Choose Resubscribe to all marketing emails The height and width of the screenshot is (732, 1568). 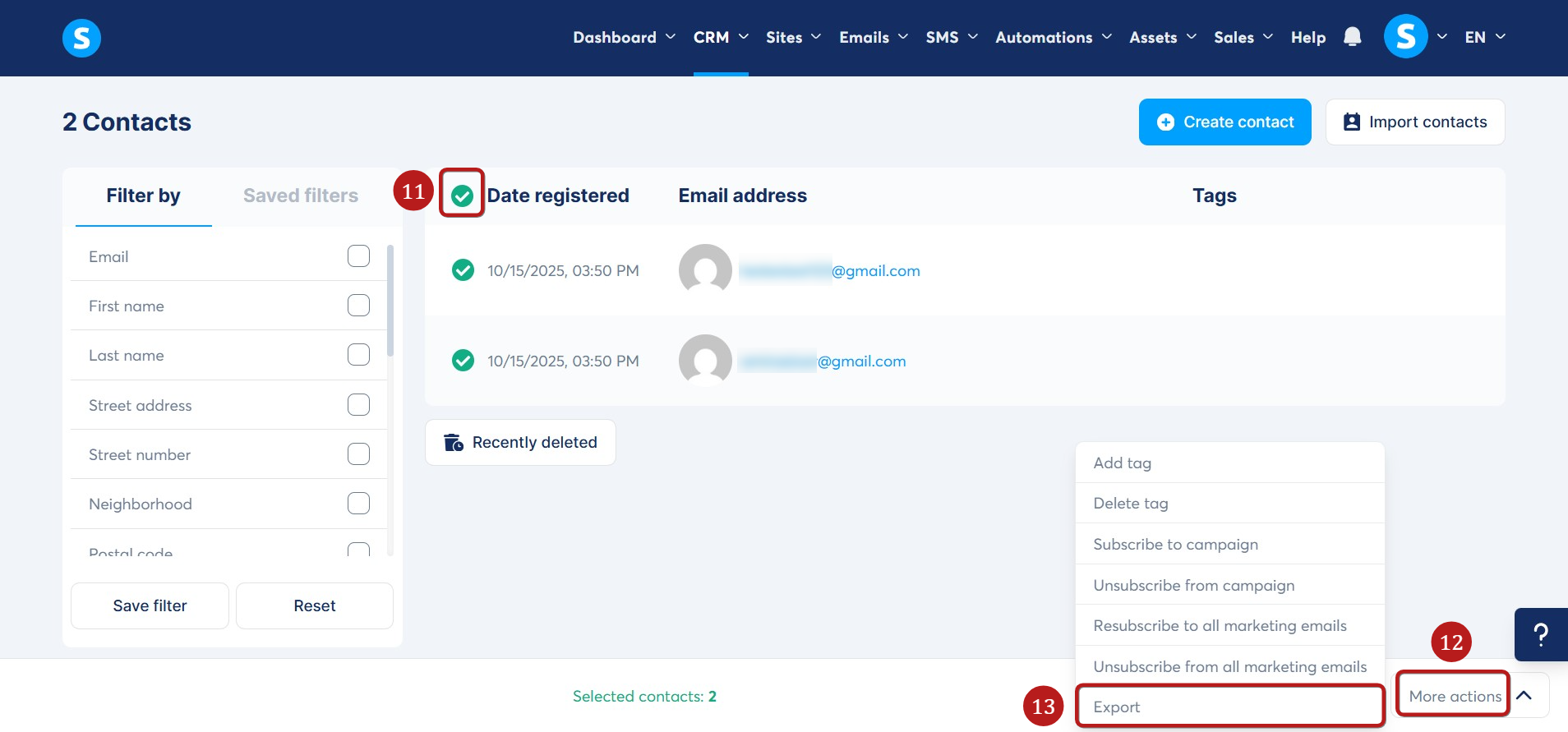tap(1229, 625)
